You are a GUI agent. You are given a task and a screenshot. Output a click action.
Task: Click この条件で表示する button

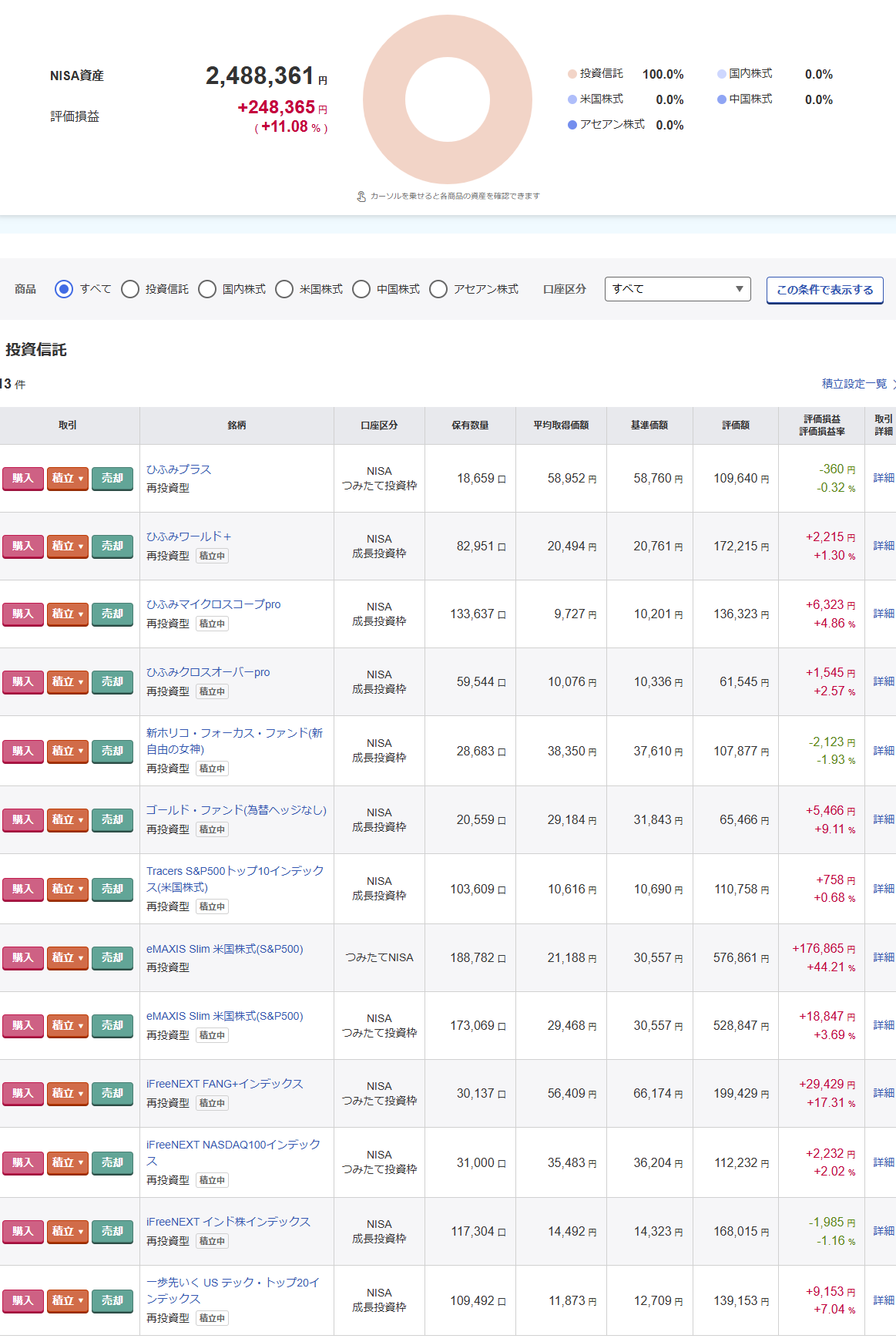(824, 290)
